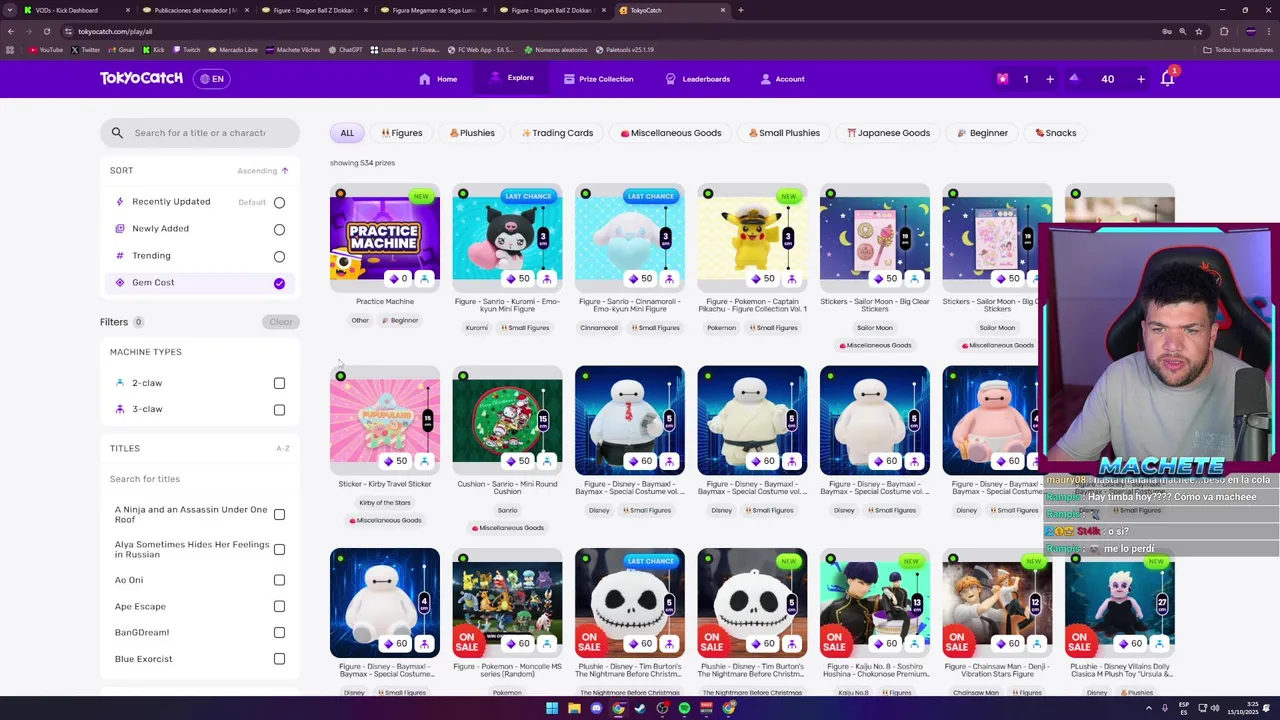Check the Blue Exorcist title checkbox
This screenshot has width=1280, height=720.
tap(279, 659)
